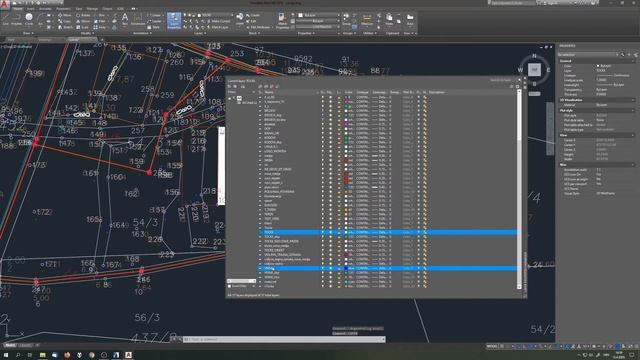
Task: Open color swatch of BROEVI layer
Action: coord(346,111)
